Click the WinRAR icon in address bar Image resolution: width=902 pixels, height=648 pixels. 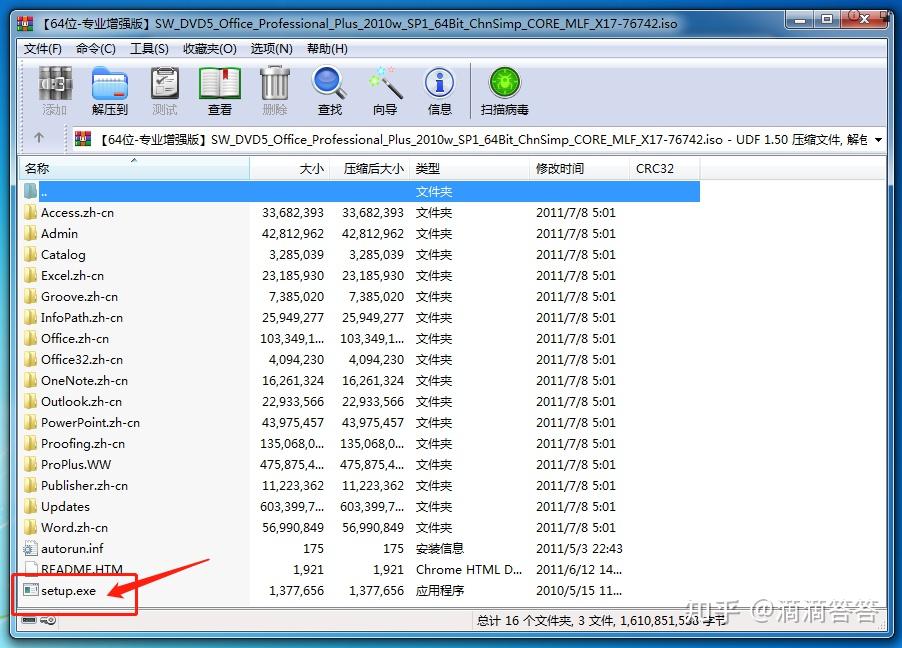tap(83, 139)
